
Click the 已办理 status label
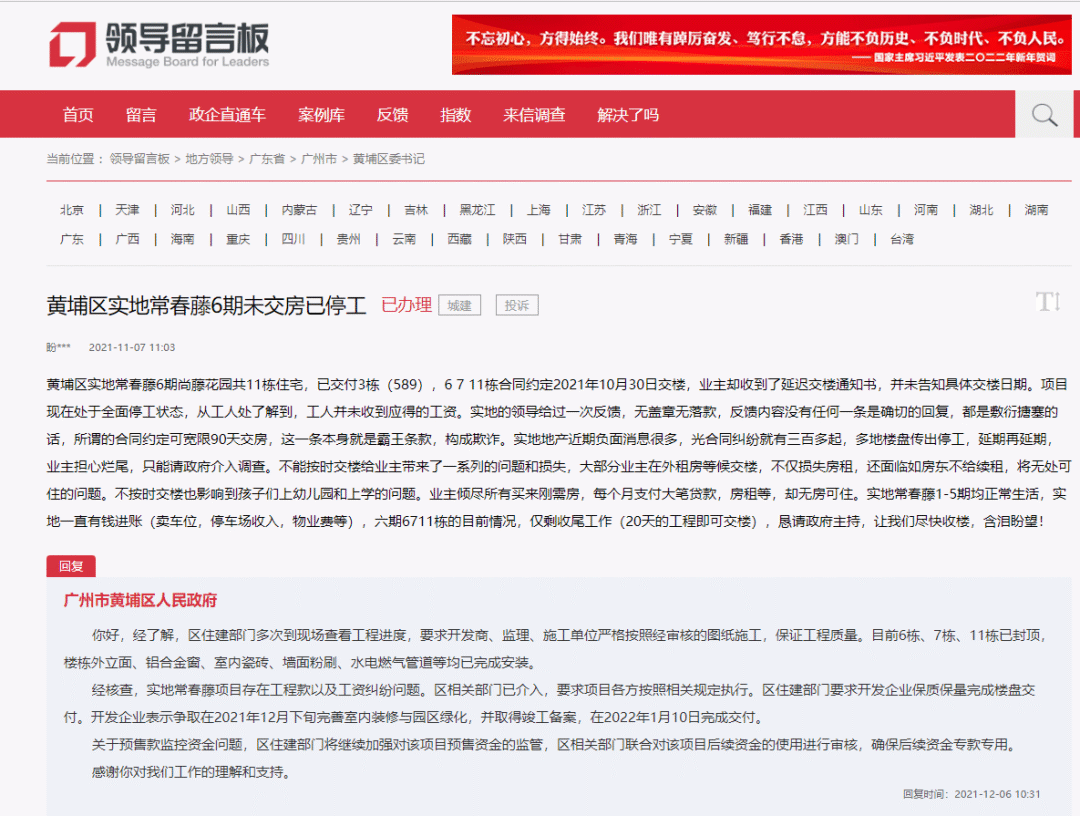pos(406,305)
